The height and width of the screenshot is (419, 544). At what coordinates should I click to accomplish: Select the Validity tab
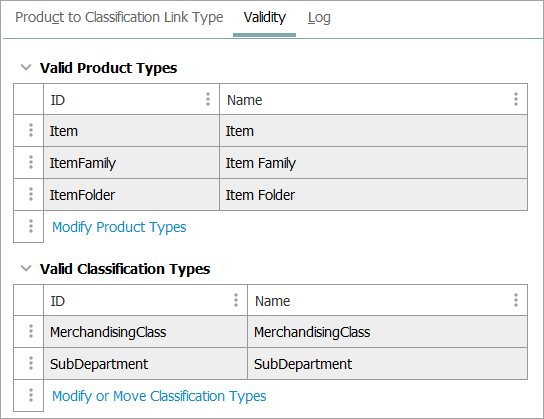264,17
